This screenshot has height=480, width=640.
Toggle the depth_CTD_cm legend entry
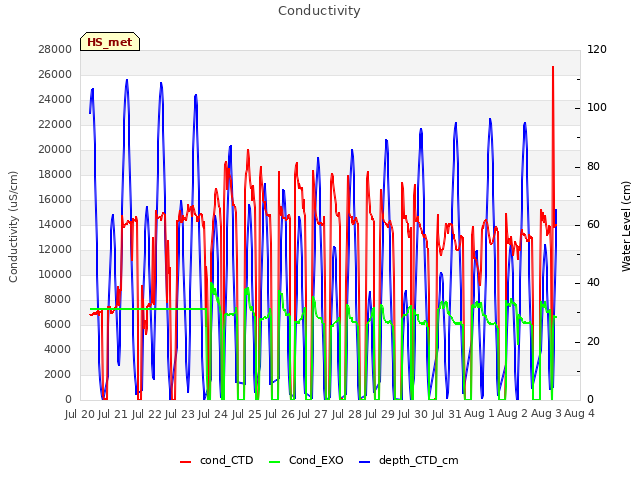[409, 460]
